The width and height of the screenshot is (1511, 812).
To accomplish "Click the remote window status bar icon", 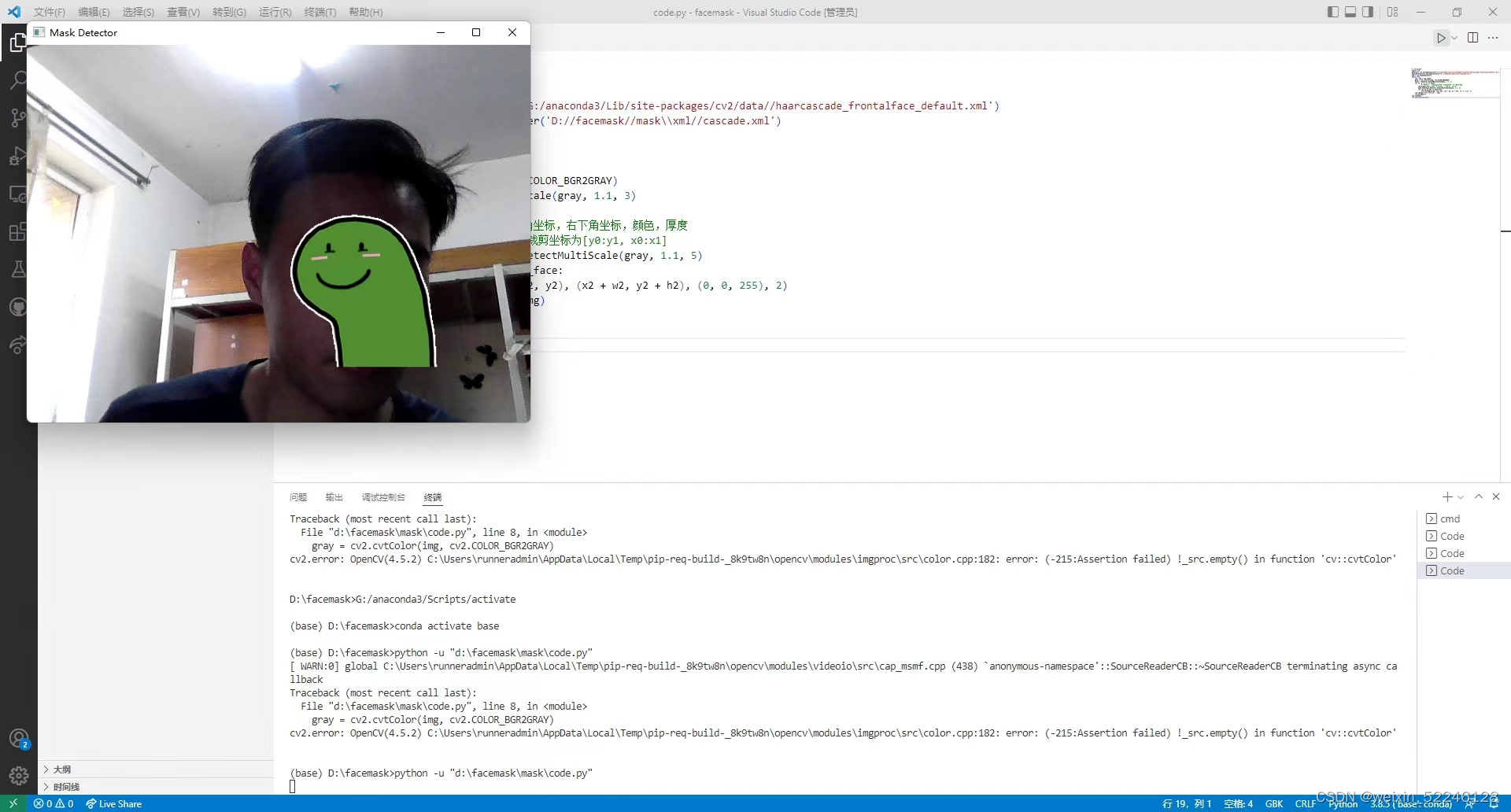I will [13, 803].
